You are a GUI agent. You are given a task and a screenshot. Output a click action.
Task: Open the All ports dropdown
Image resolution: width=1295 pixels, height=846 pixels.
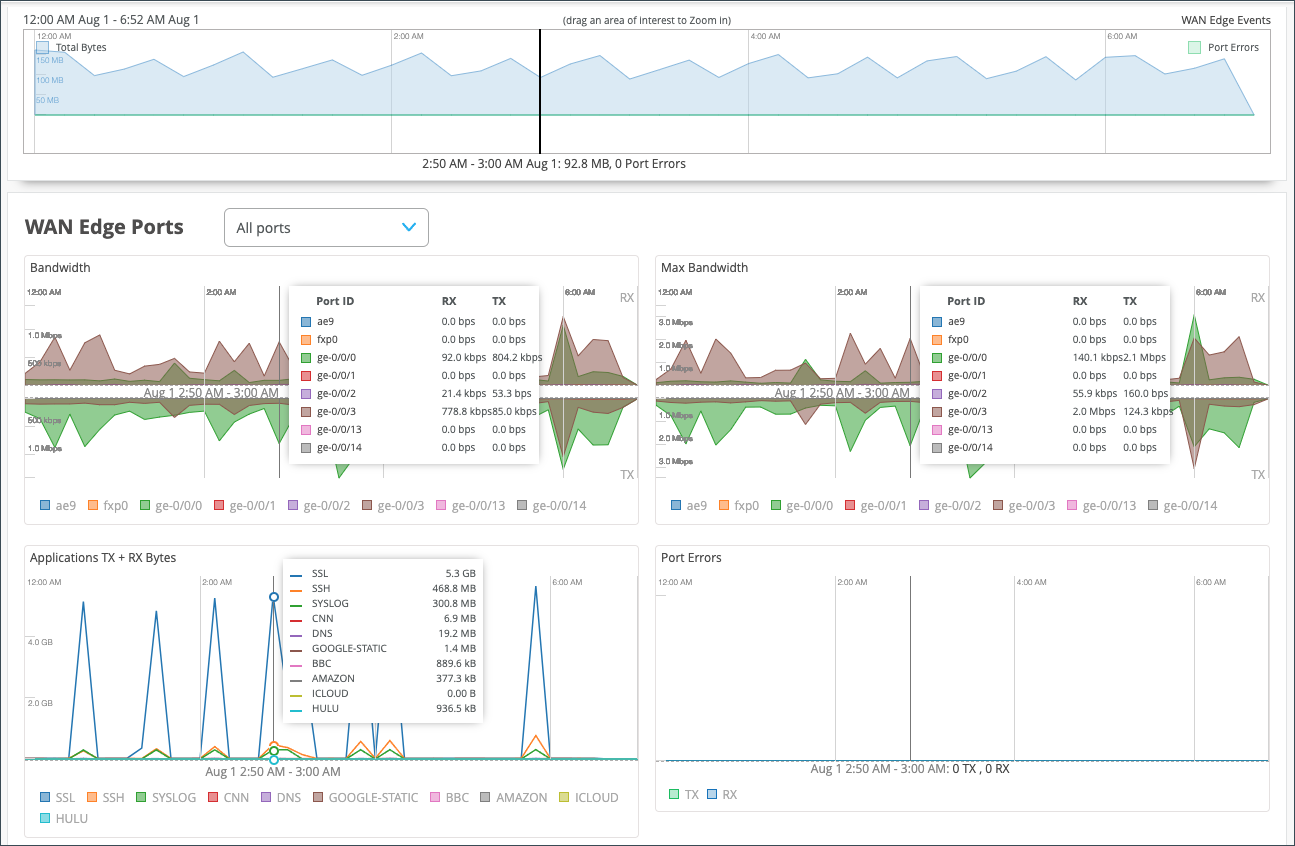[x=326, y=227]
